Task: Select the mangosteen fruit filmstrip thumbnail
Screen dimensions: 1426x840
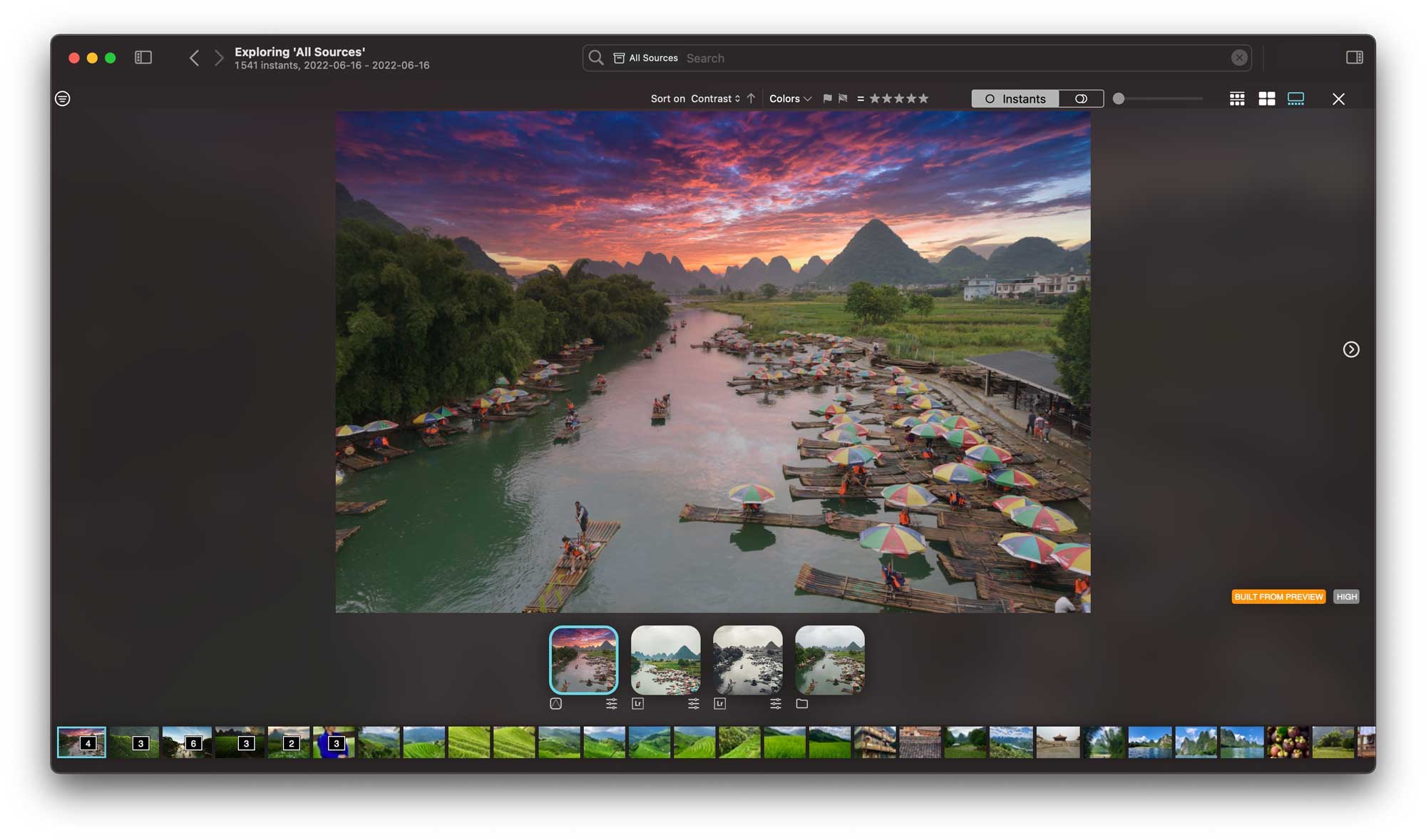Action: coord(1288,742)
